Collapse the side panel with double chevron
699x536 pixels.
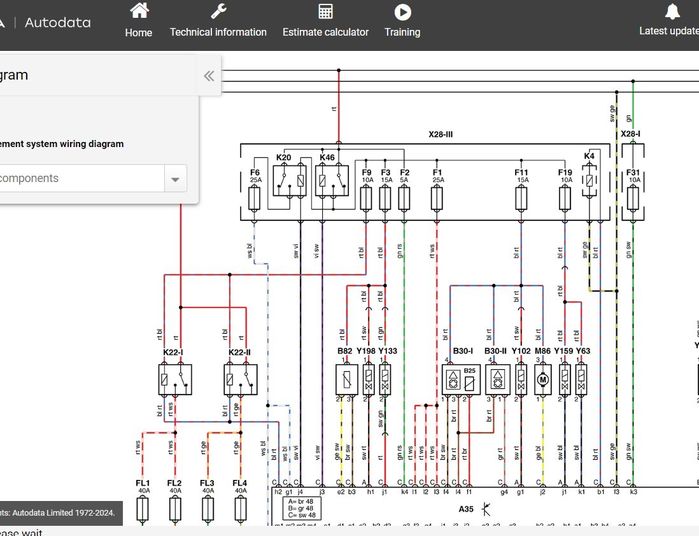tap(209, 76)
